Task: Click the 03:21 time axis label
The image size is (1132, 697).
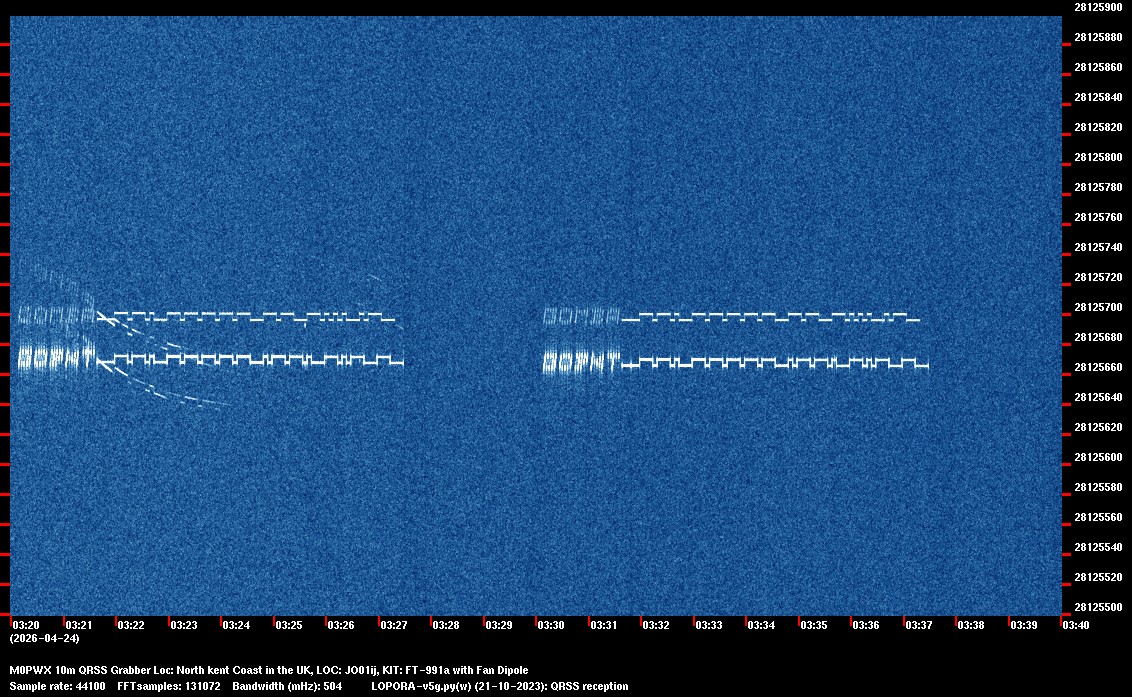Action: (79, 625)
